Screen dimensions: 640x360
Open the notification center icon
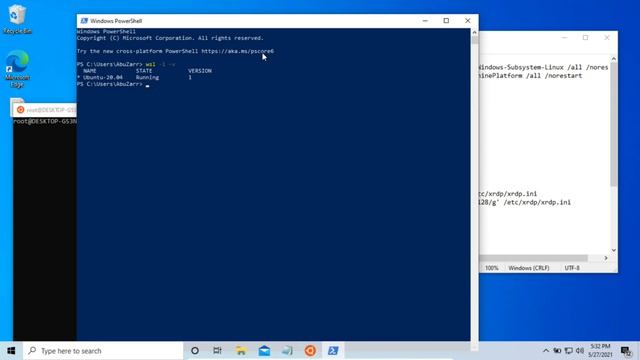click(626, 351)
